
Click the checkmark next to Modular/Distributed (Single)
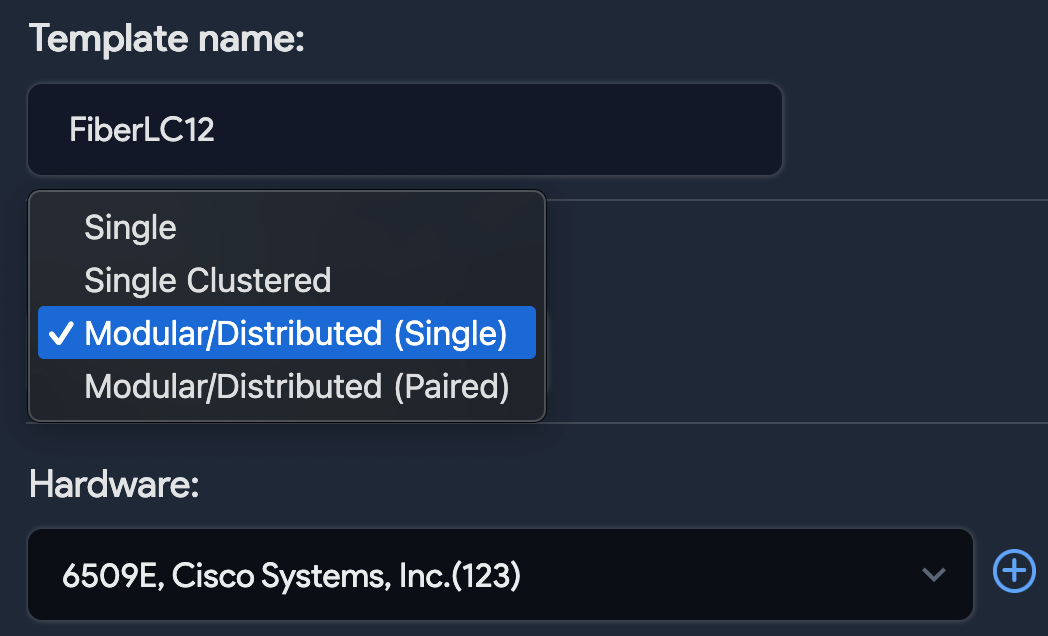pyautogui.click(x=63, y=333)
